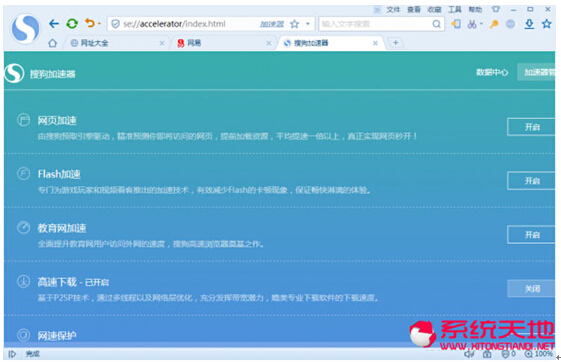Toggle sidebar icon in status bar
The width and height of the screenshot is (561, 362).
point(12,354)
